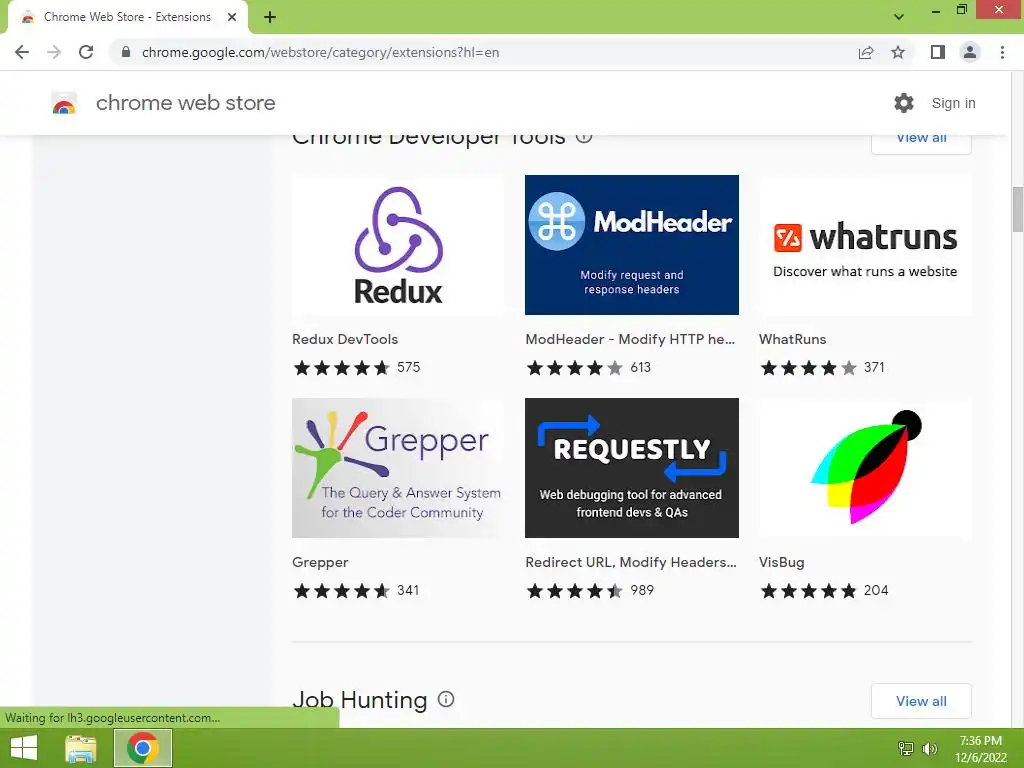The height and width of the screenshot is (768, 1024).
Task: Open the whatruns extension thumbnail
Action: tap(865, 245)
